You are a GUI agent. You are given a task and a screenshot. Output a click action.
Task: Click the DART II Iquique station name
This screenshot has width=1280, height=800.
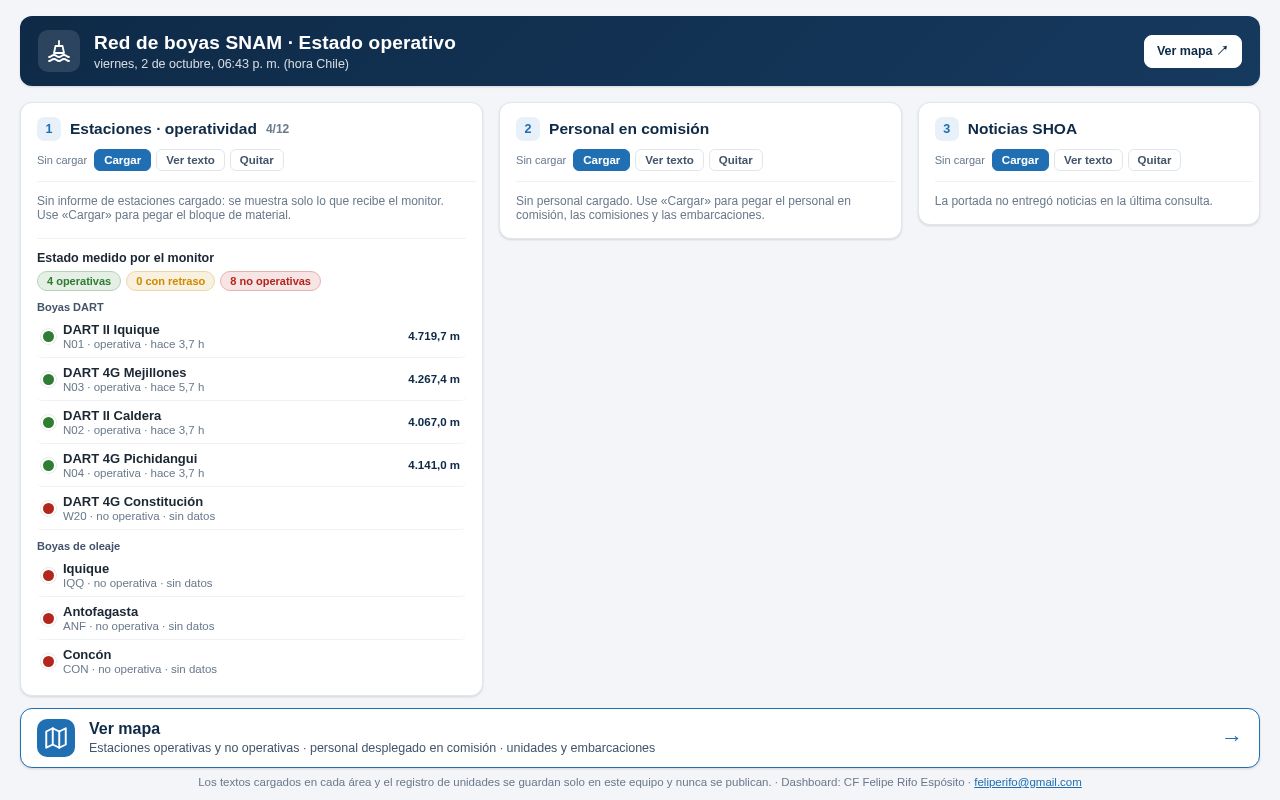111,329
